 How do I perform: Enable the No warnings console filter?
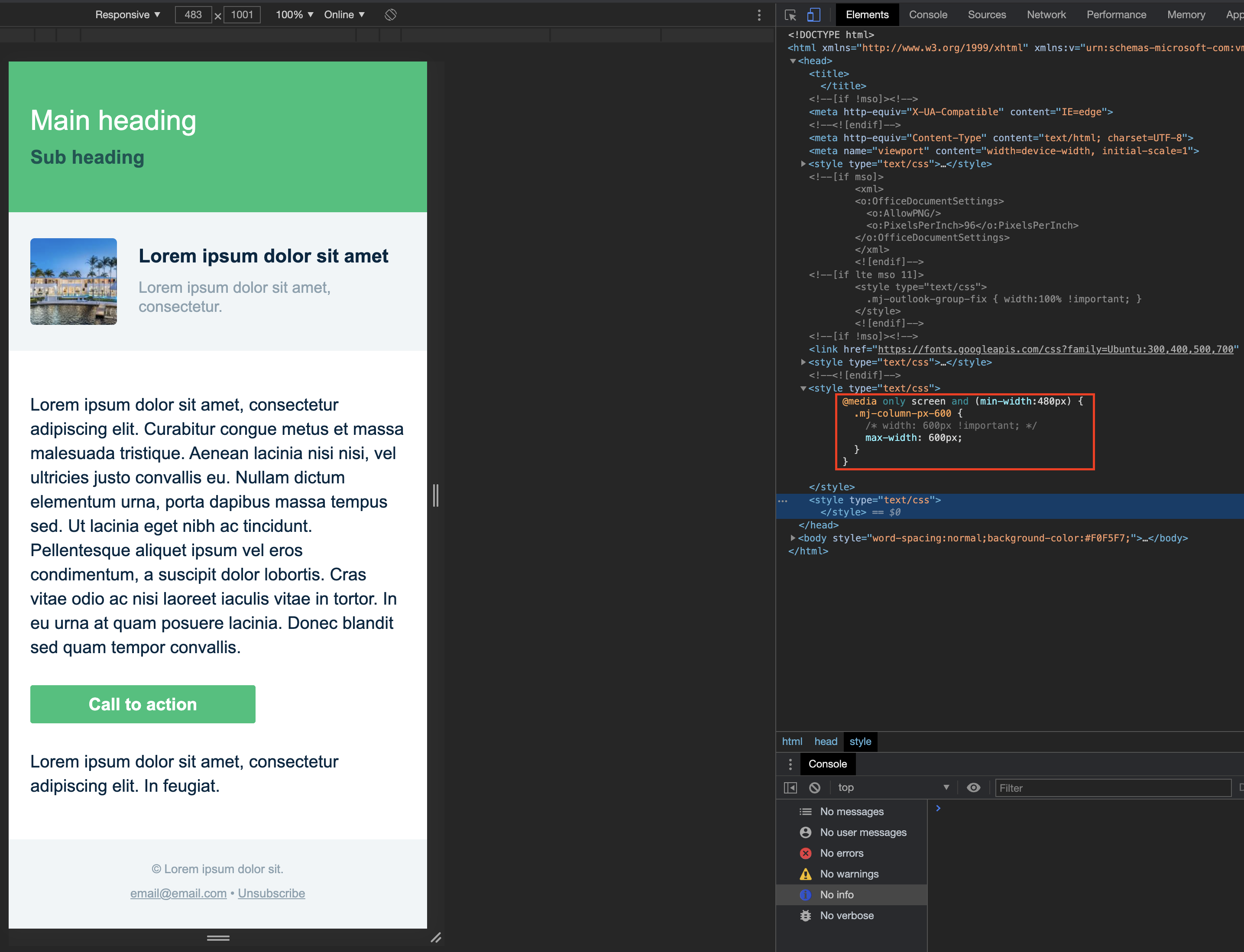[x=849, y=873]
